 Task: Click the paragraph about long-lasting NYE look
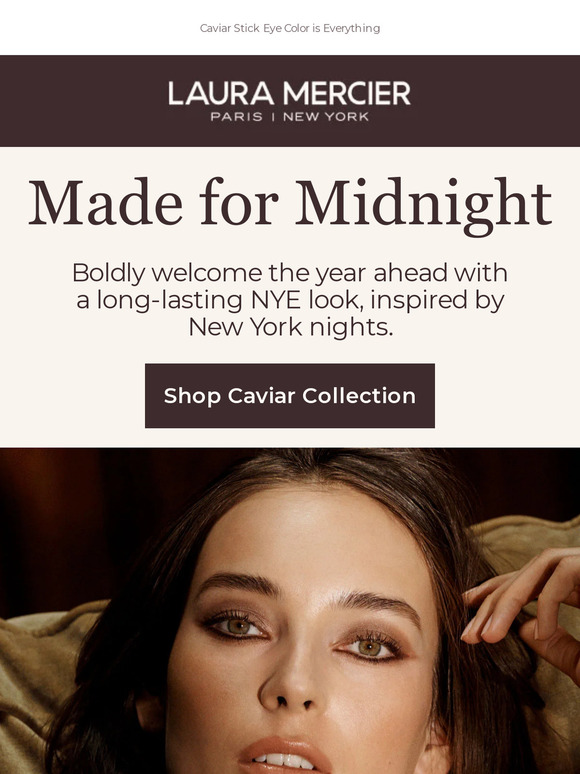pos(290,300)
